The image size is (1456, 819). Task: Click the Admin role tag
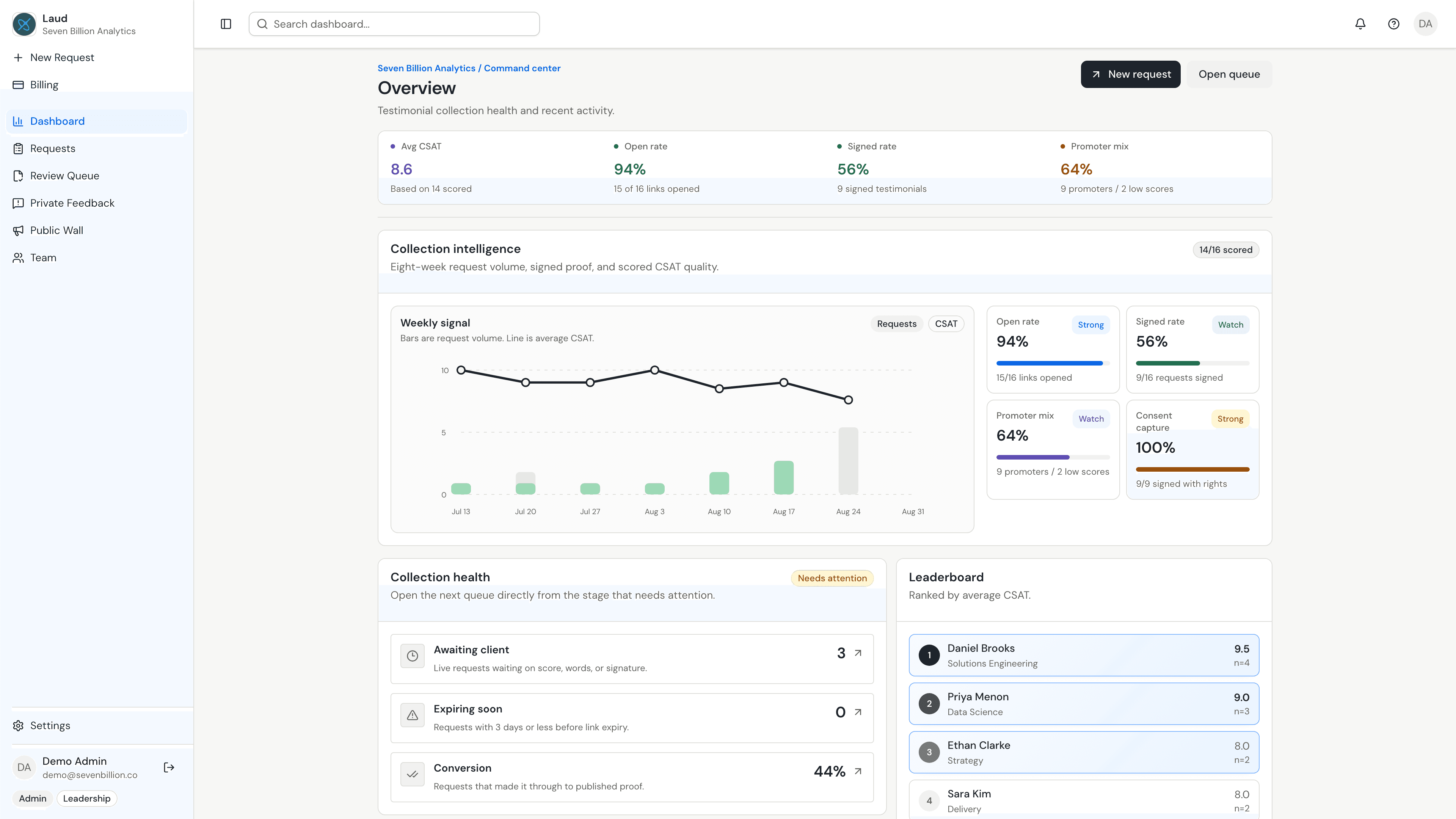(32, 798)
